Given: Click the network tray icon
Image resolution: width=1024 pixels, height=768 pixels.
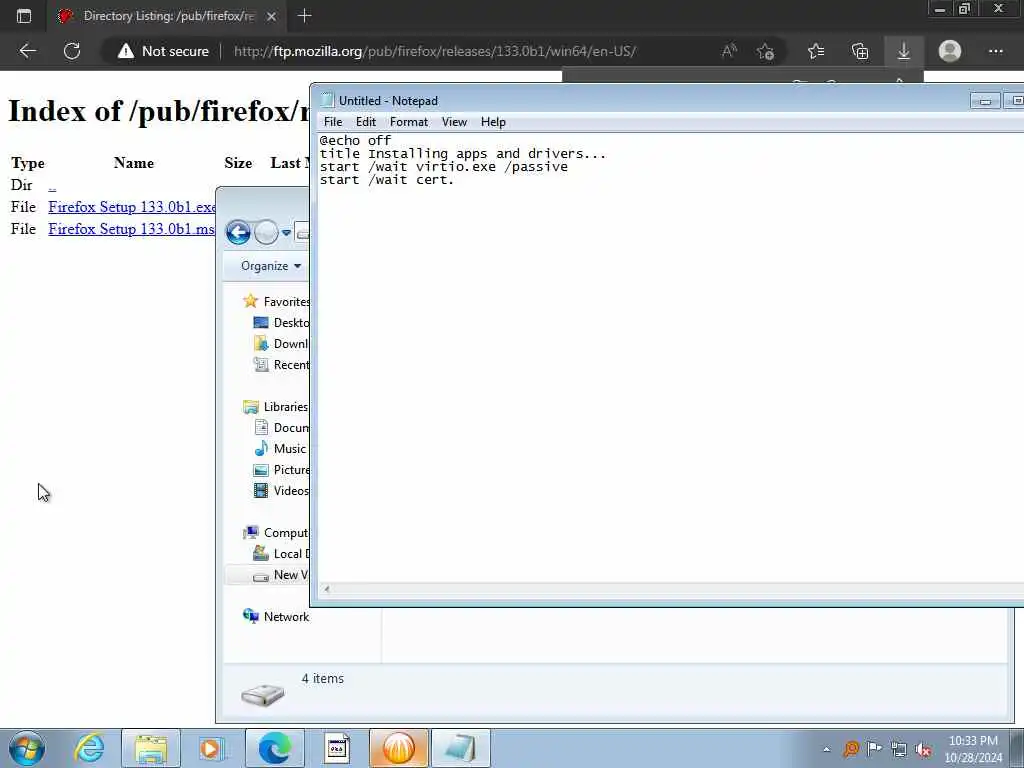Looking at the screenshot, I should tap(899, 749).
